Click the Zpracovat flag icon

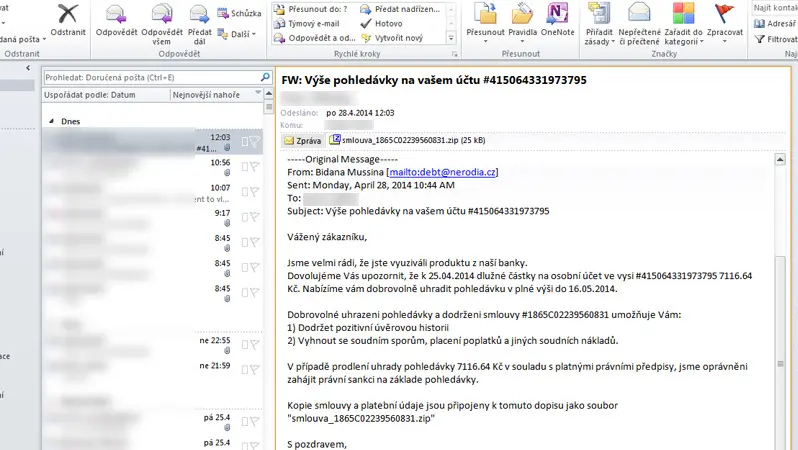724,14
